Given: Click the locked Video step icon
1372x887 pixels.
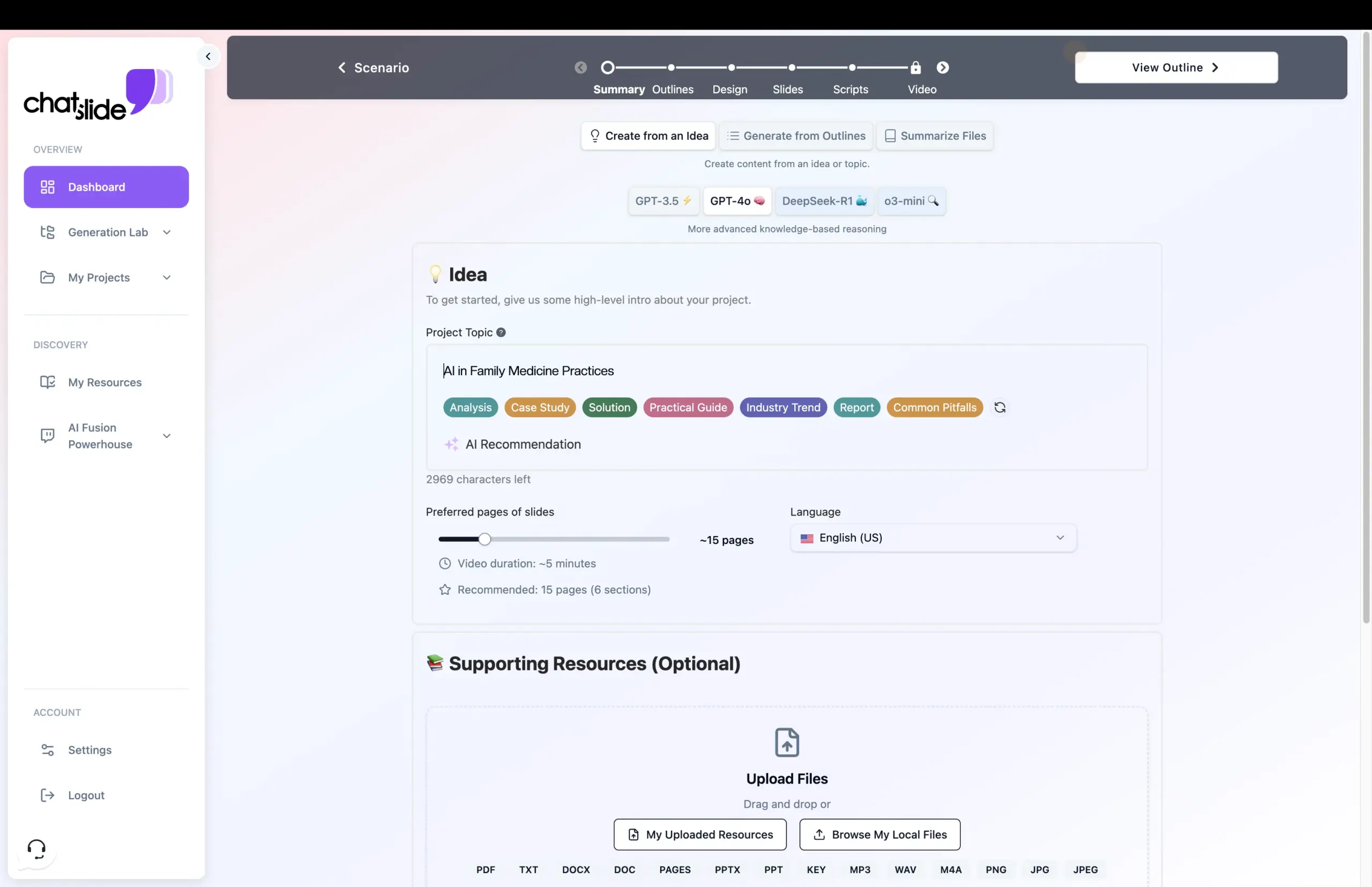Looking at the screenshot, I should click(x=915, y=68).
